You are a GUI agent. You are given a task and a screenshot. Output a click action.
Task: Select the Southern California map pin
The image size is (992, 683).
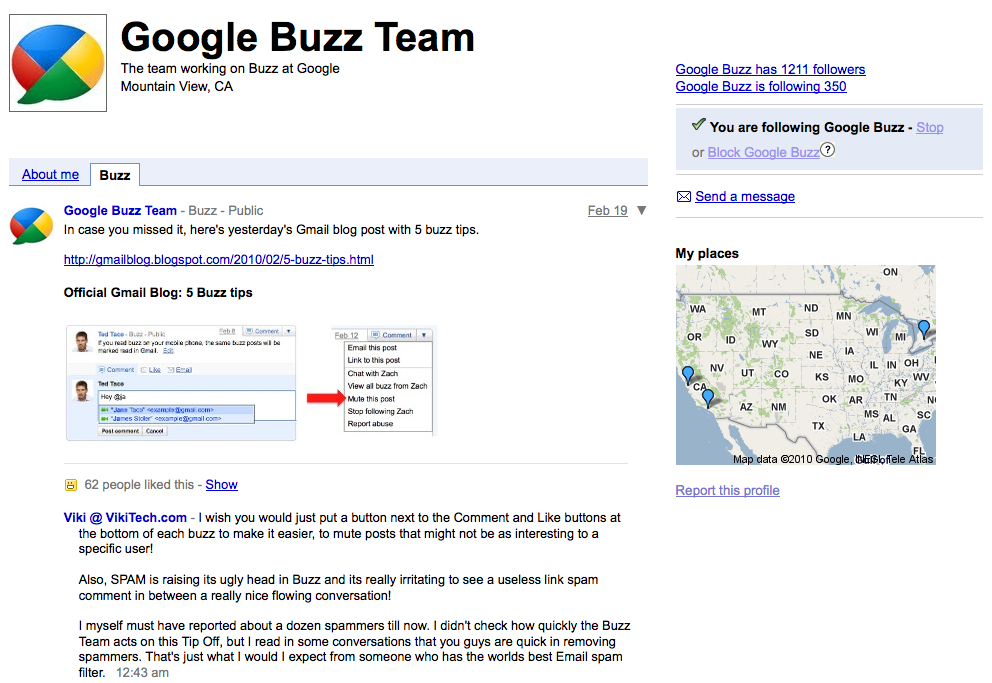pos(708,397)
